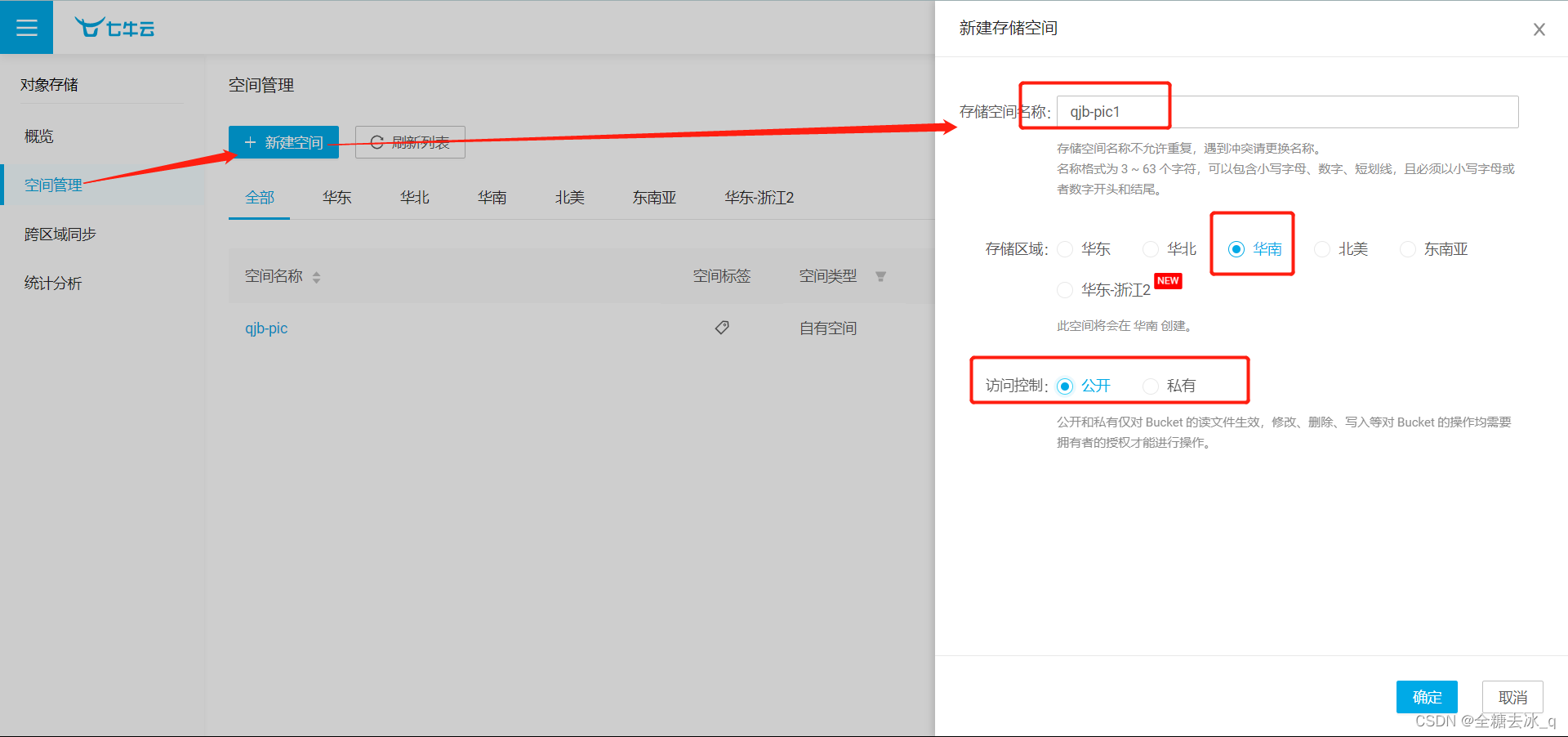
Task: Click the 空间标签 column header
Action: (x=722, y=276)
